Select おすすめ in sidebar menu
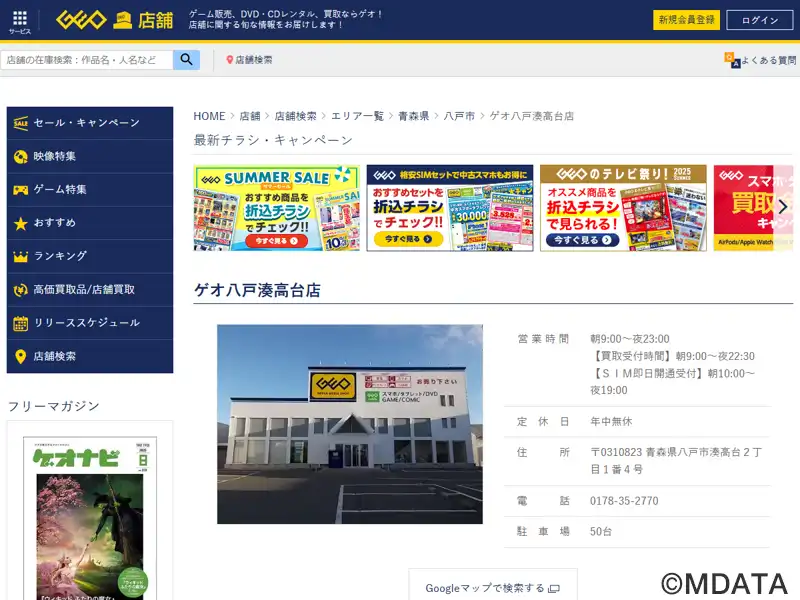This screenshot has width=800, height=600. click(x=90, y=223)
